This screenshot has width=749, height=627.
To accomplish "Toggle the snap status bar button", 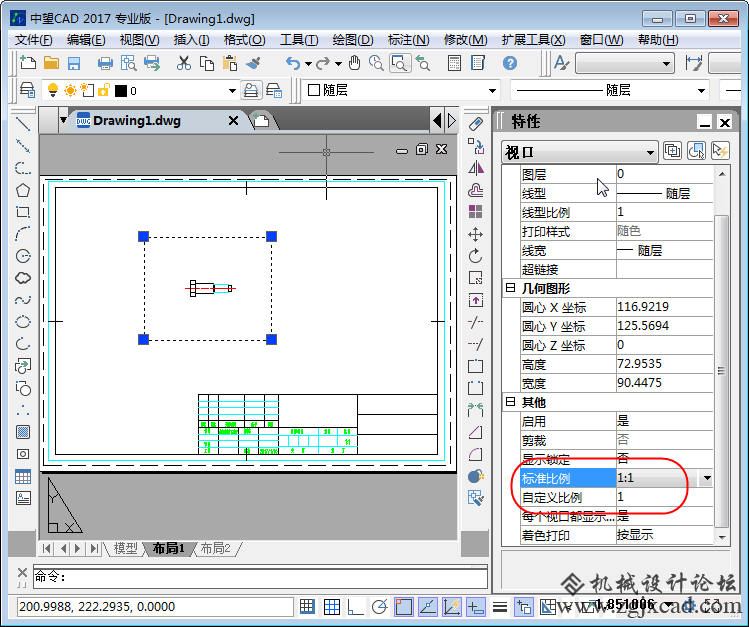I will [307, 606].
